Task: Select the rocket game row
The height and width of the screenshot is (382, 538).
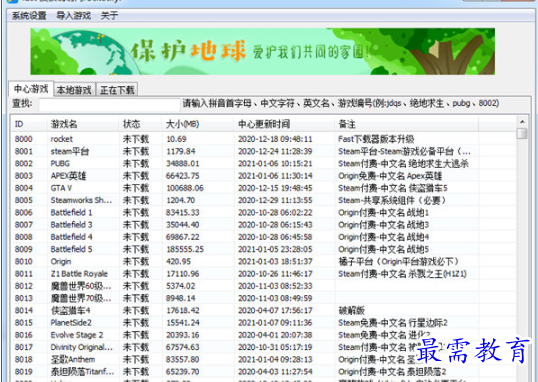Action: click(264, 139)
